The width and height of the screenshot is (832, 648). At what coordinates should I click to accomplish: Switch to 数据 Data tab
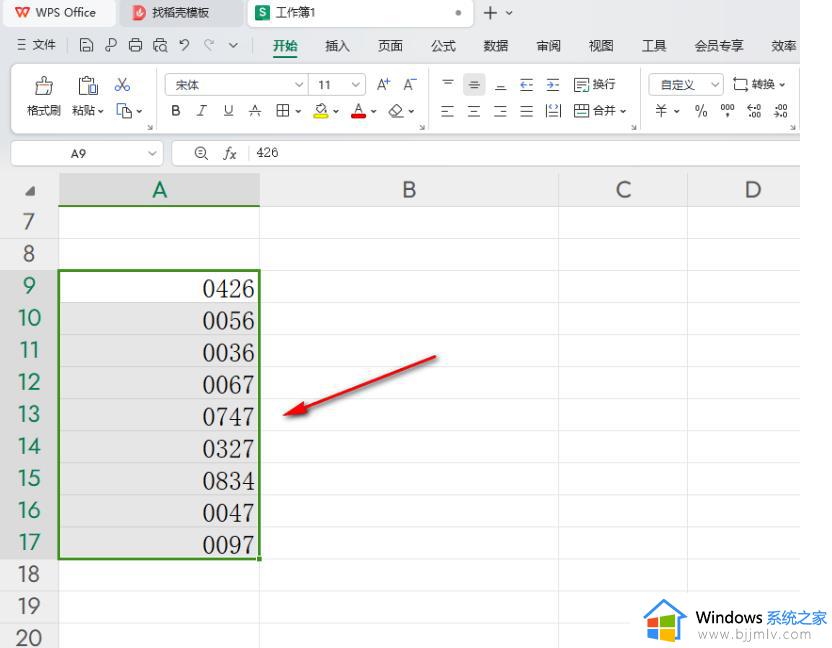tap(496, 46)
